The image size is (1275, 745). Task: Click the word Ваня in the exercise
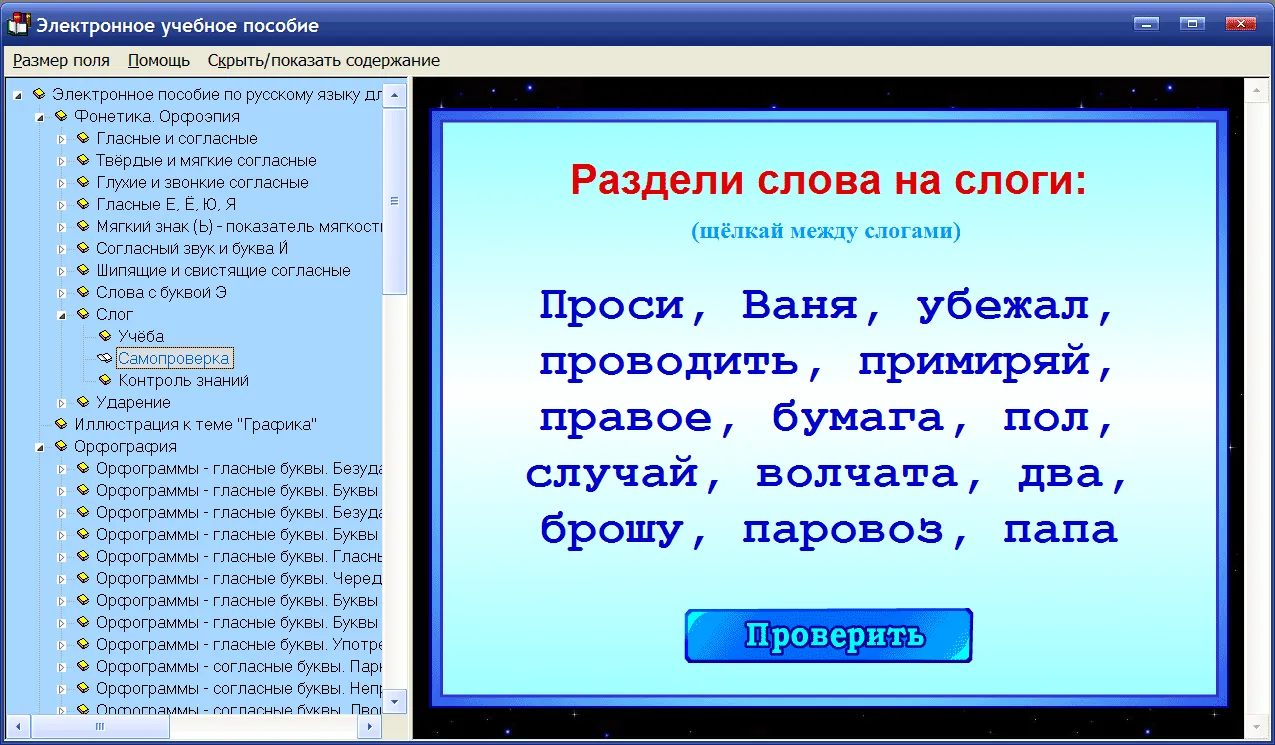(x=800, y=304)
